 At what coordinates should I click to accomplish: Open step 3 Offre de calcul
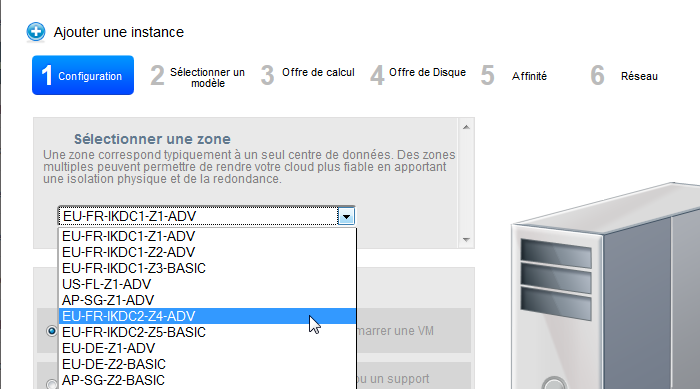coord(308,74)
